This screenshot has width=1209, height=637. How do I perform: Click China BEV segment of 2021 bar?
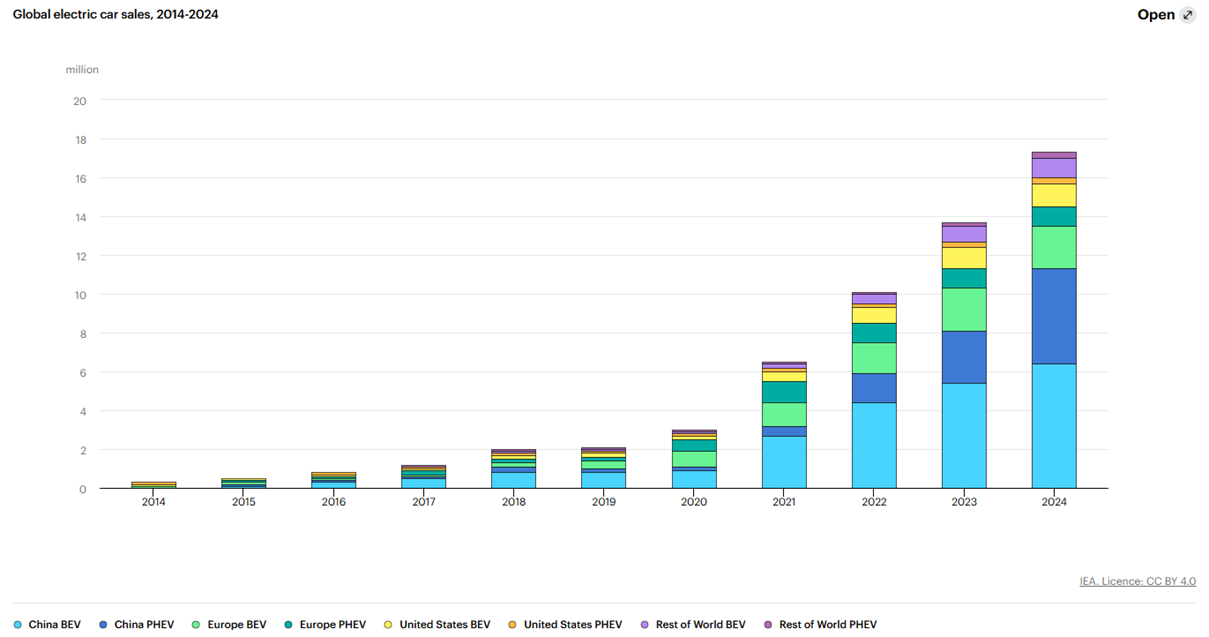(x=784, y=462)
